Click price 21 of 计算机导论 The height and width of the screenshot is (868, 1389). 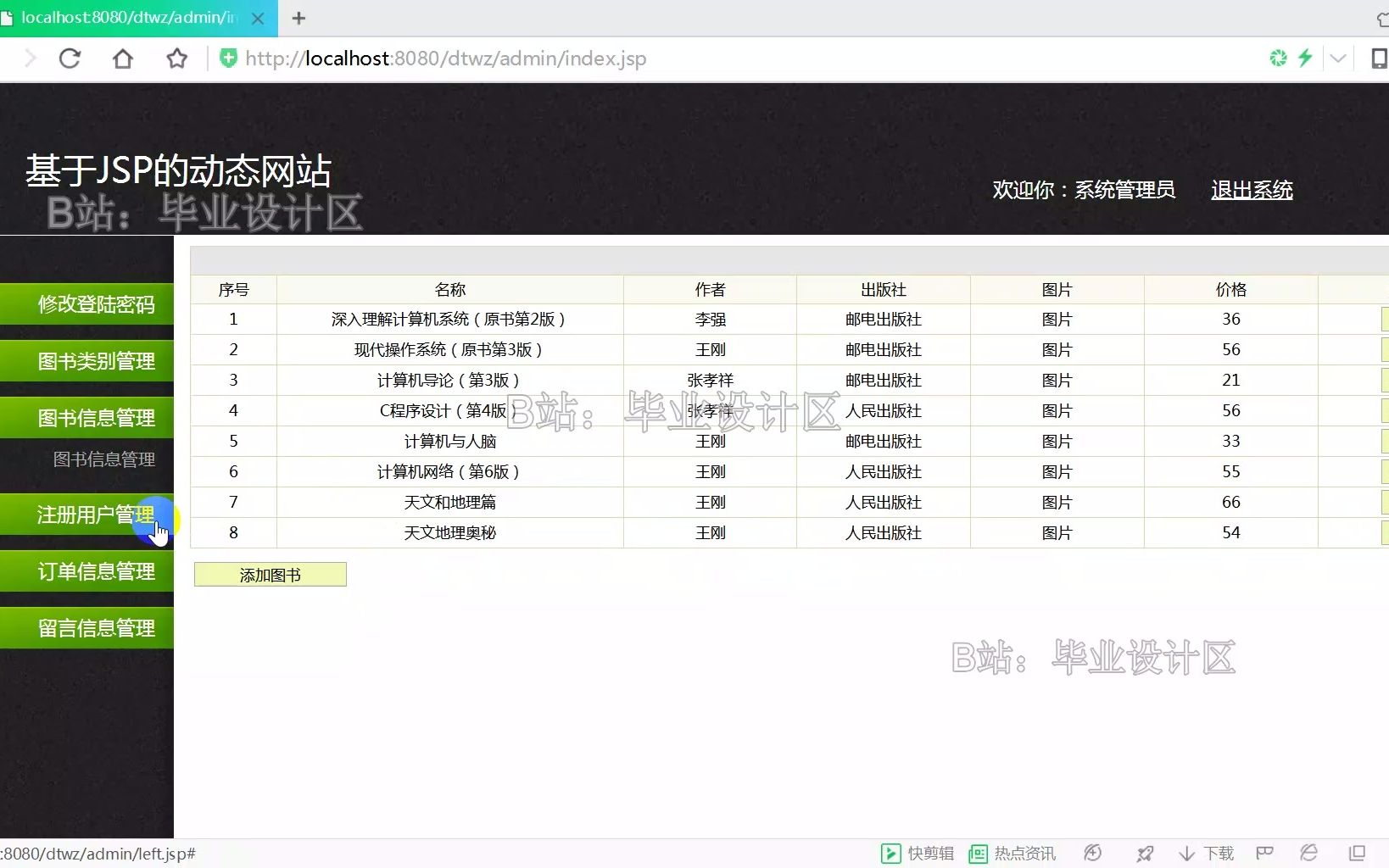[x=1230, y=381]
